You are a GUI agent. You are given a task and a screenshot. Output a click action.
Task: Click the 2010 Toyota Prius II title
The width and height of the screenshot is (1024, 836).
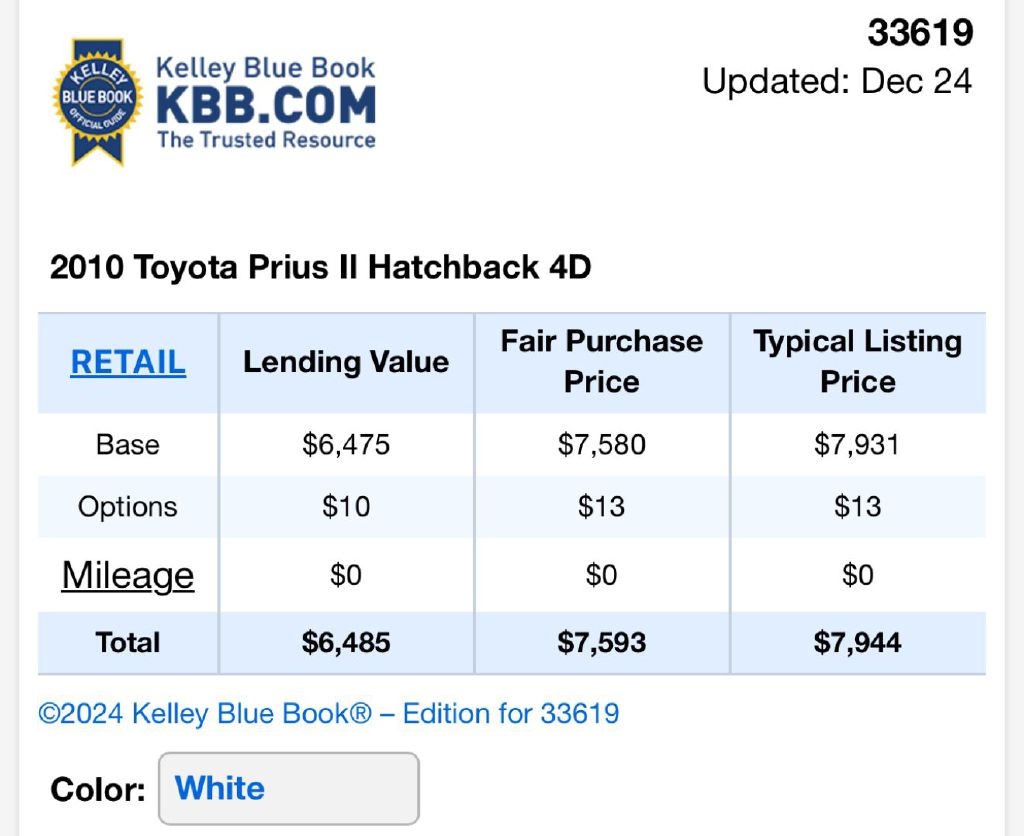(320, 268)
